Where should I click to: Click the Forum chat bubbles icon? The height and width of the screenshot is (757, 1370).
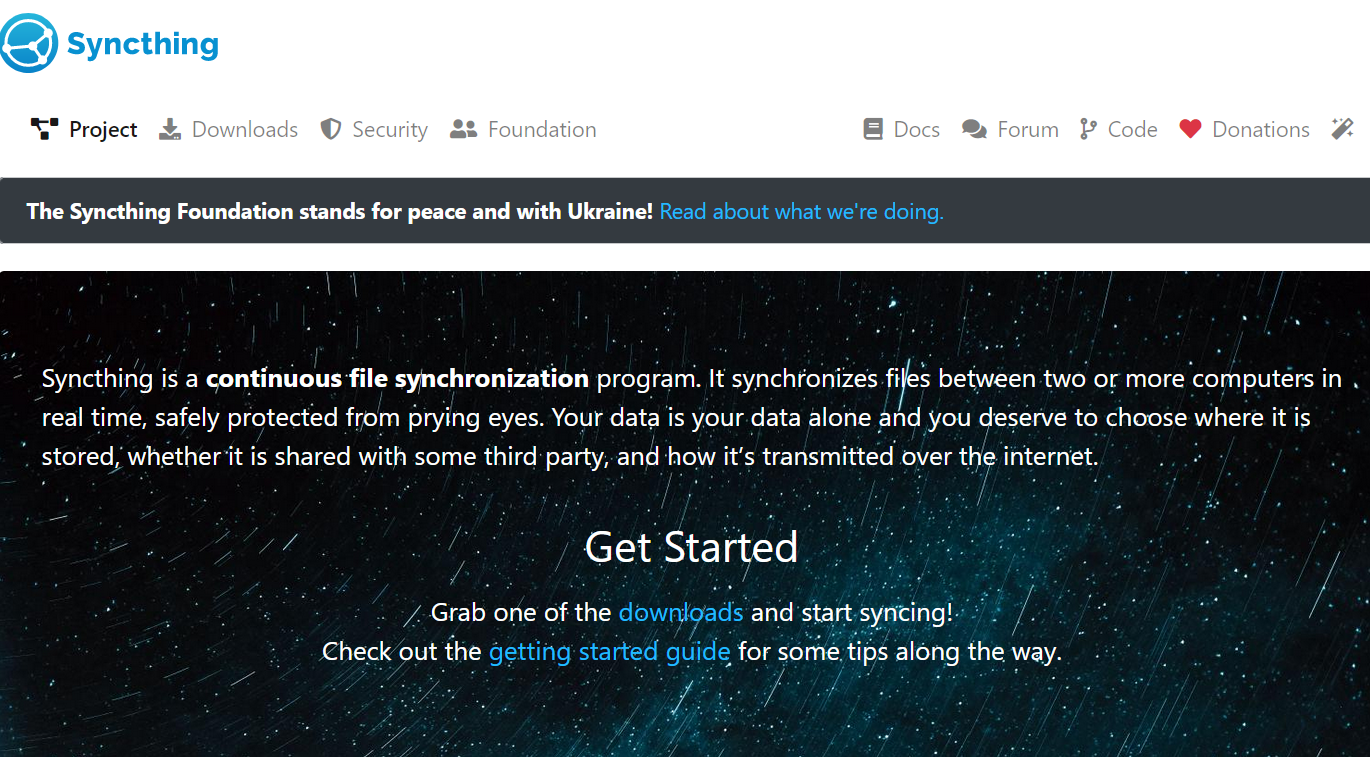pyautogui.click(x=974, y=129)
